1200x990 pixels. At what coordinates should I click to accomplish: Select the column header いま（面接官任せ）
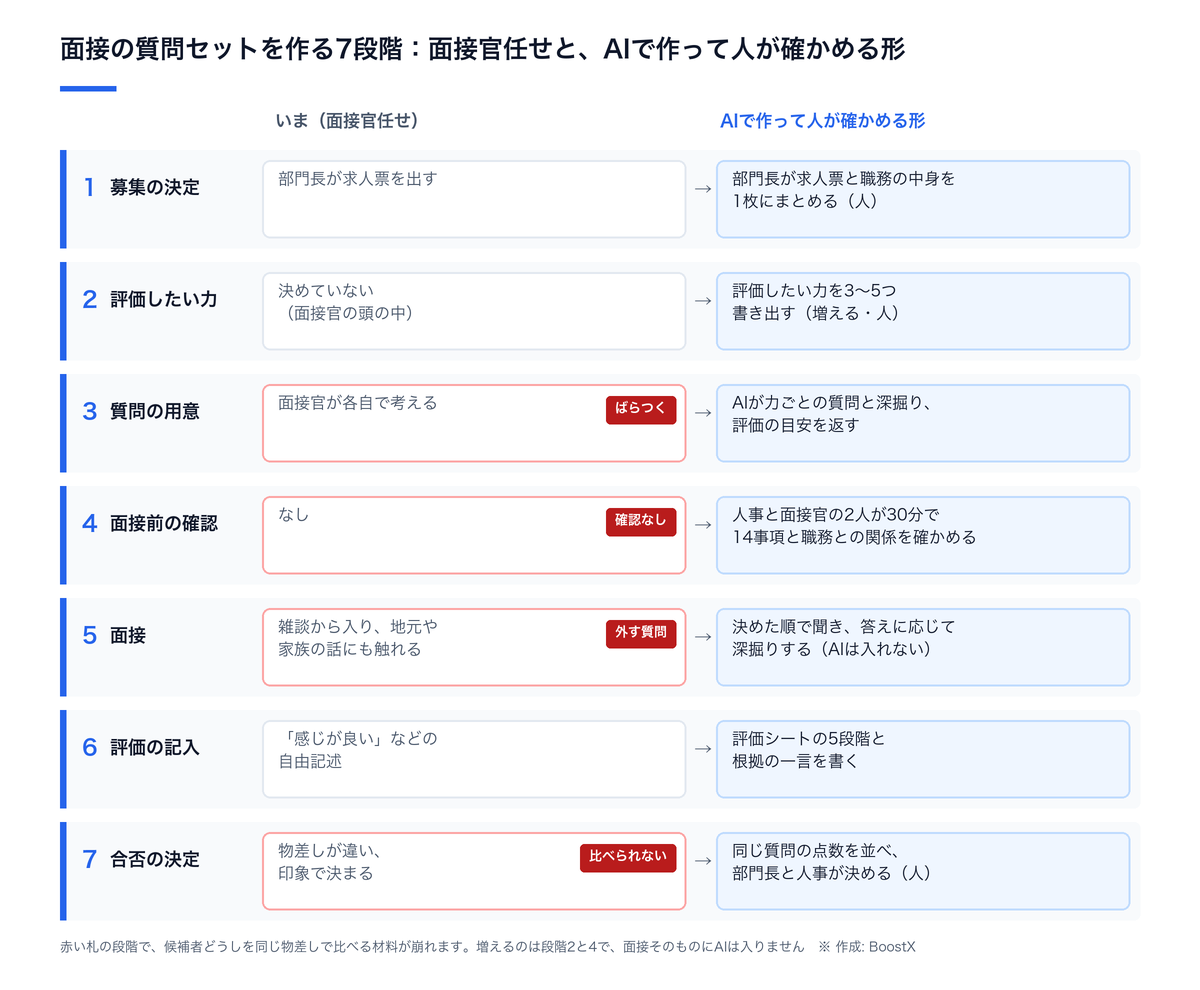pyautogui.click(x=347, y=120)
